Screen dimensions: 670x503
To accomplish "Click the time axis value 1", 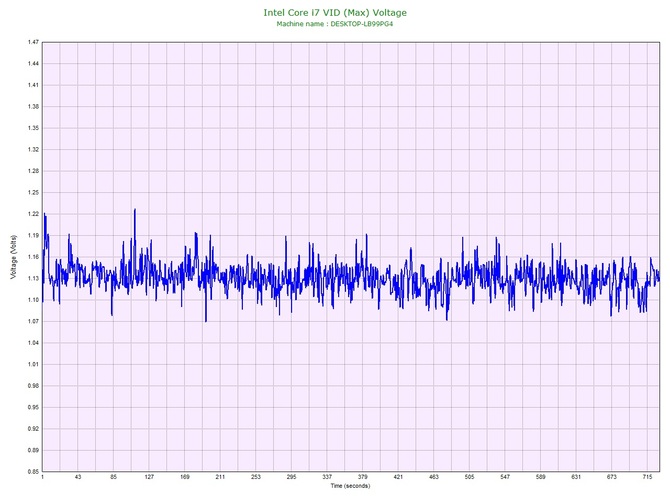I will tap(42, 477).
